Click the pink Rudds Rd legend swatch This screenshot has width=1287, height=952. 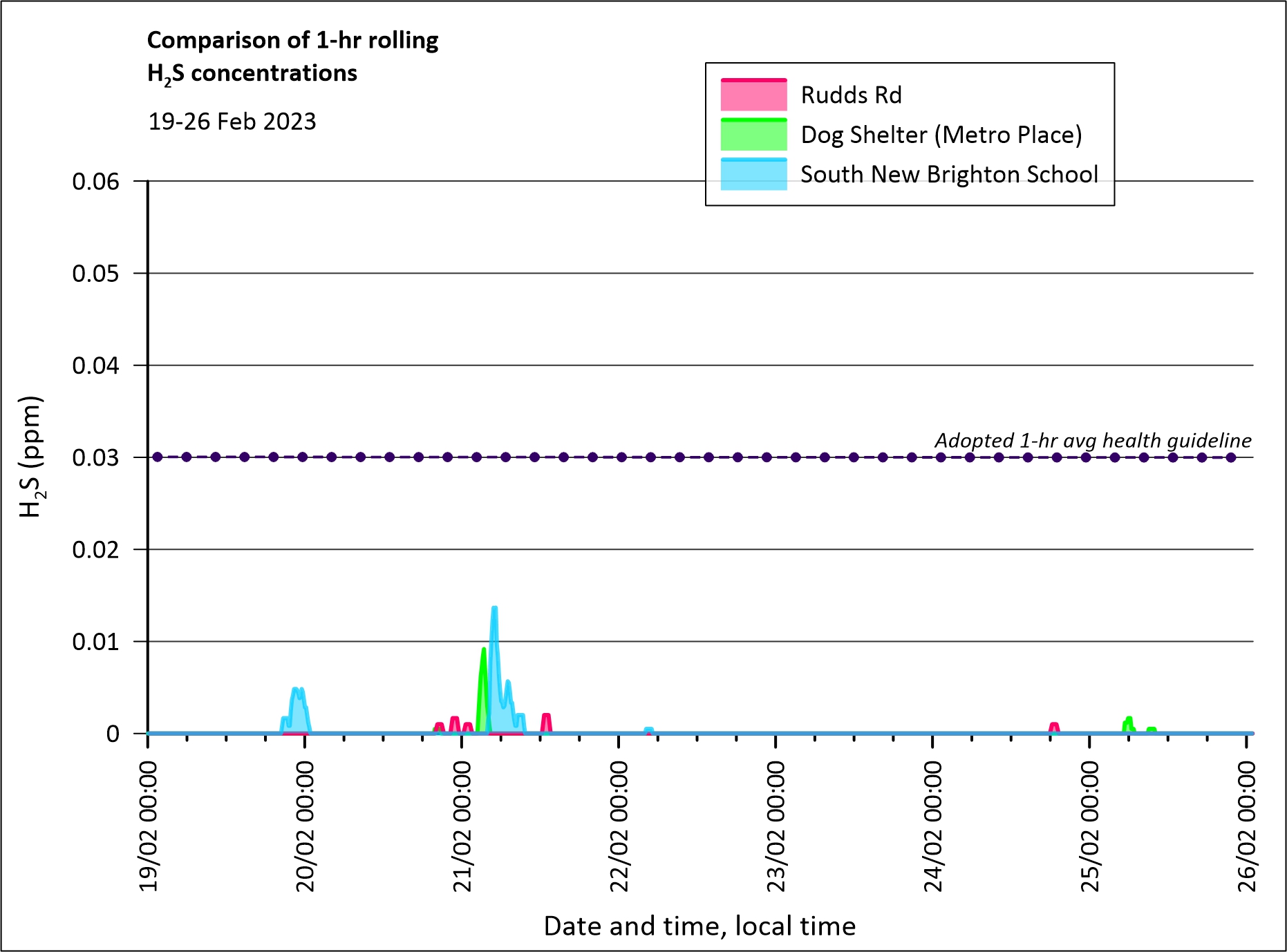pos(753,95)
